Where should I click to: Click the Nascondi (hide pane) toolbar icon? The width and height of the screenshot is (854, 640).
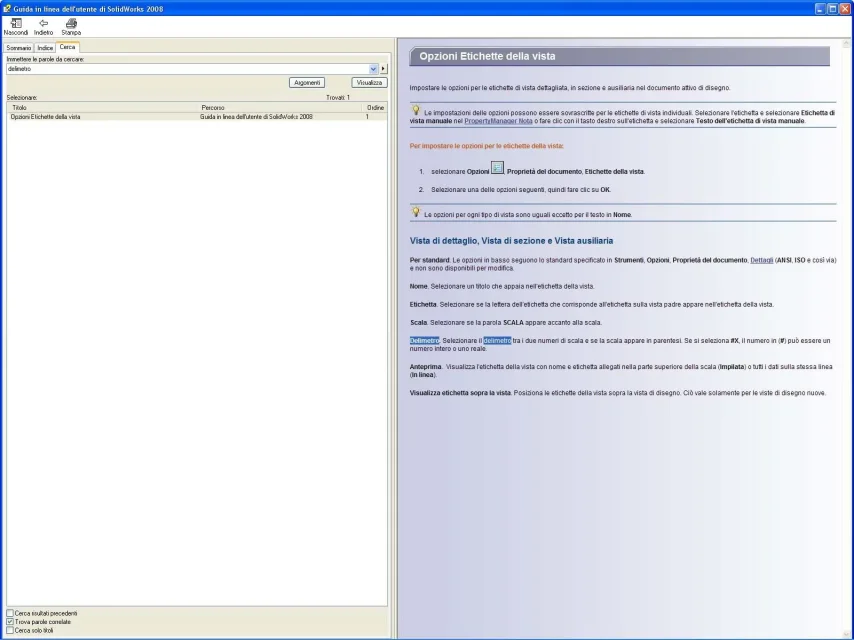(15, 23)
